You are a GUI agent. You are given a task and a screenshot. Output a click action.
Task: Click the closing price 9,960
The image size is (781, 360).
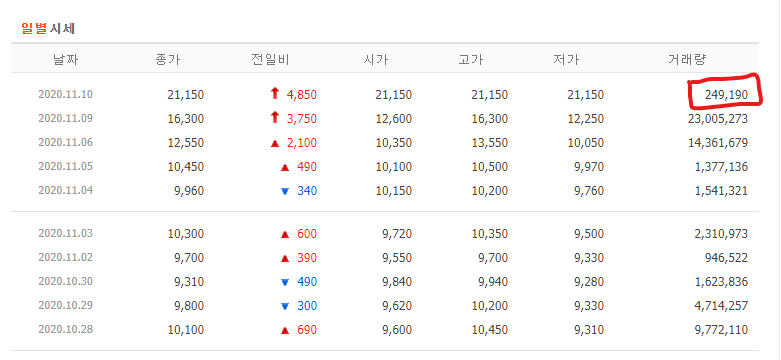pyautogui.click(x=189, y=190)
